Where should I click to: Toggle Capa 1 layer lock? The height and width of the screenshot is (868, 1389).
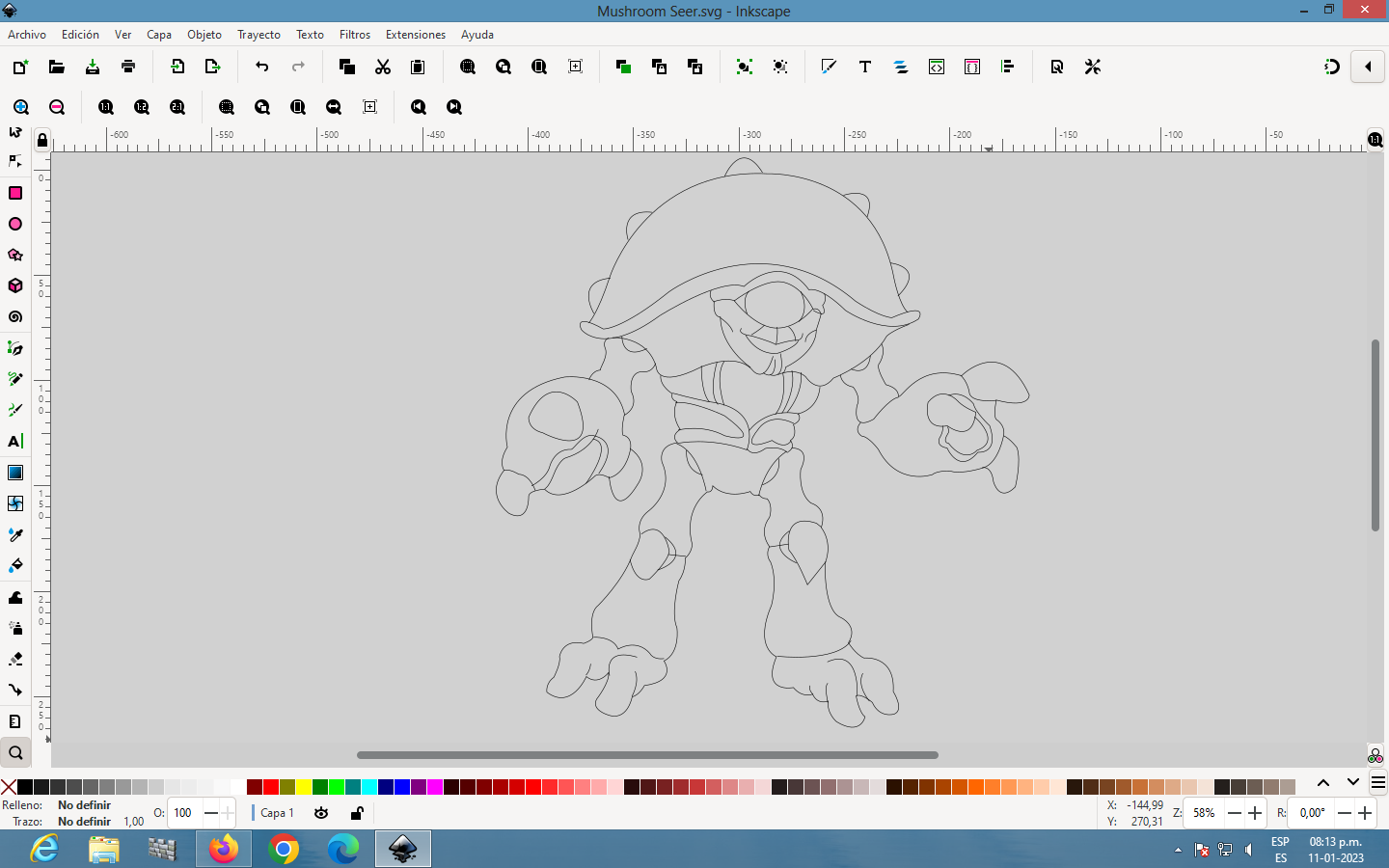tap(357, 813)
